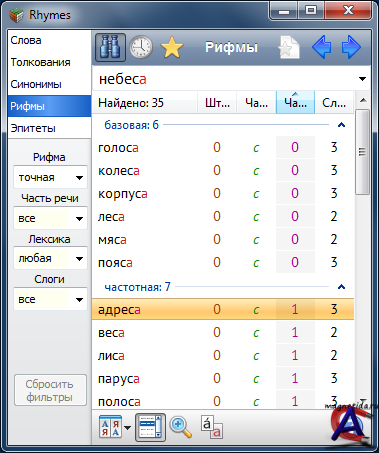This screenshot has height=453, width=379.
Task: Select the word корпуса
Action: coord(223,193)
